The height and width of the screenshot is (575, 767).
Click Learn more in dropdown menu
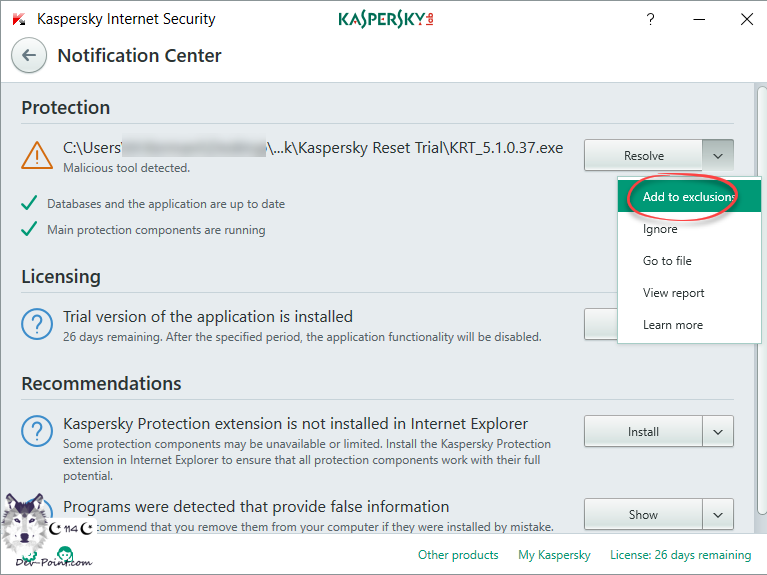(672, 325)
